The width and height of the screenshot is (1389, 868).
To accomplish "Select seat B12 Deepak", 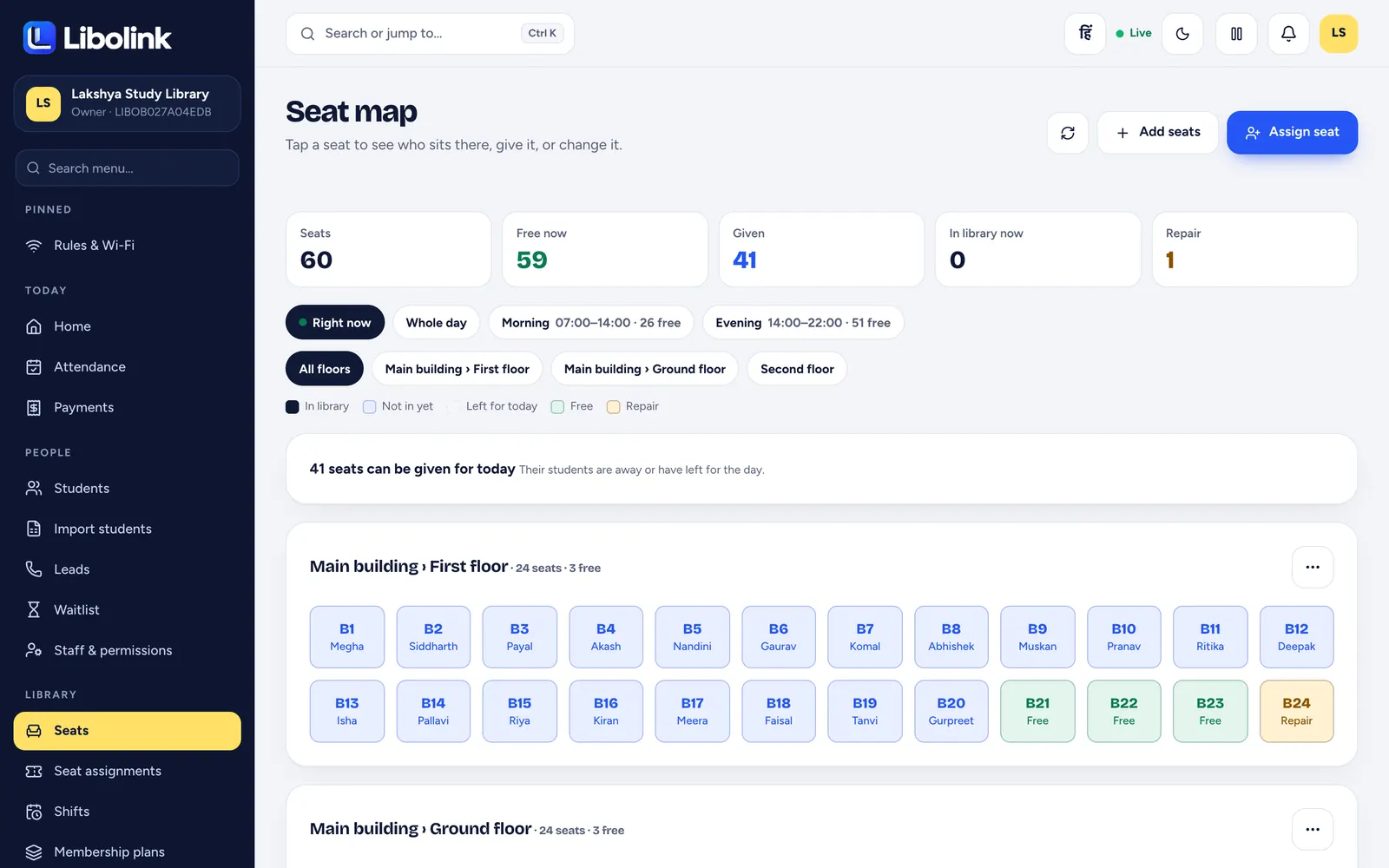I will pyautogui.click(x=1296, y=637).
